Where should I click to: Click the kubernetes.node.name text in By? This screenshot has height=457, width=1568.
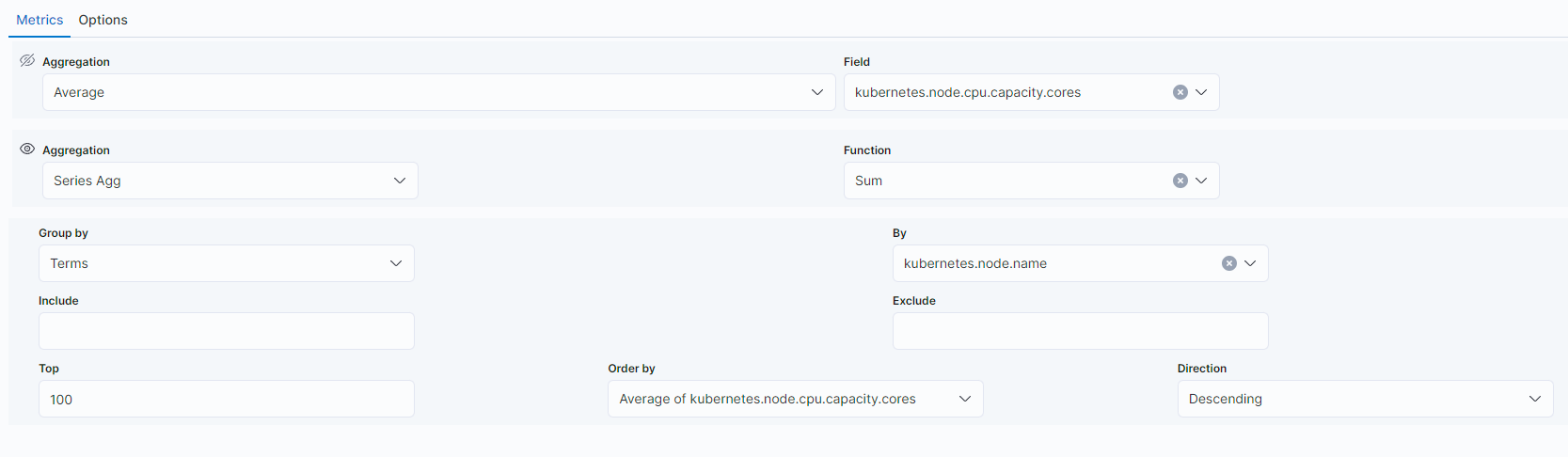pos(974,263)
